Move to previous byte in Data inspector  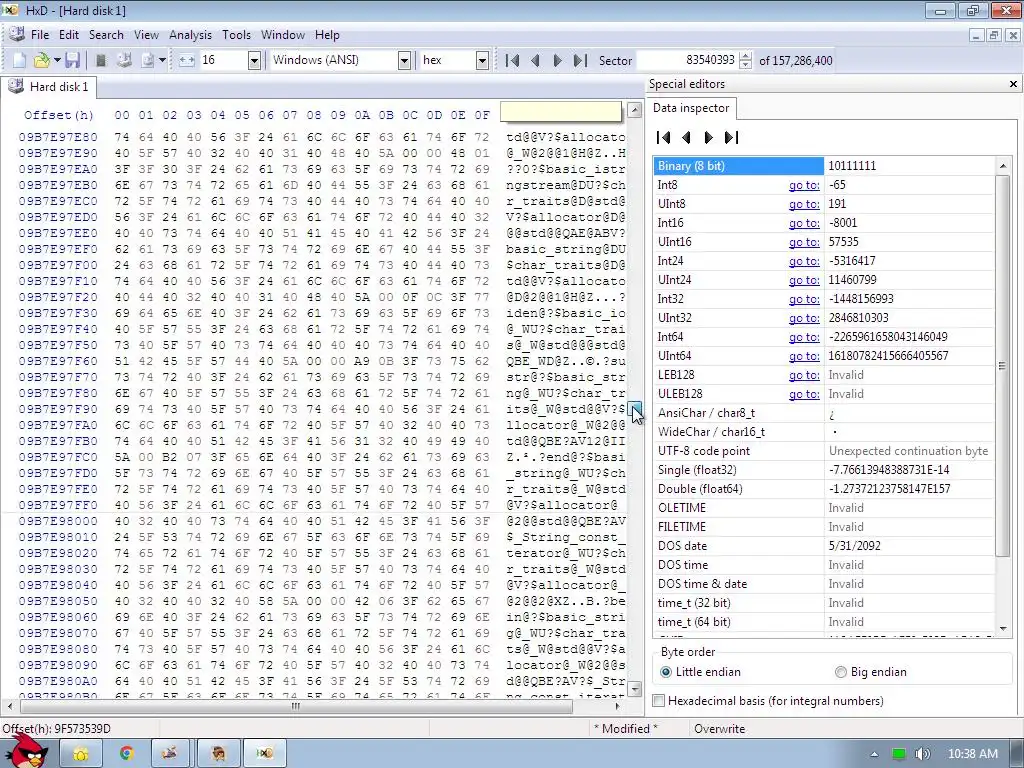click(x=686, y=138)
